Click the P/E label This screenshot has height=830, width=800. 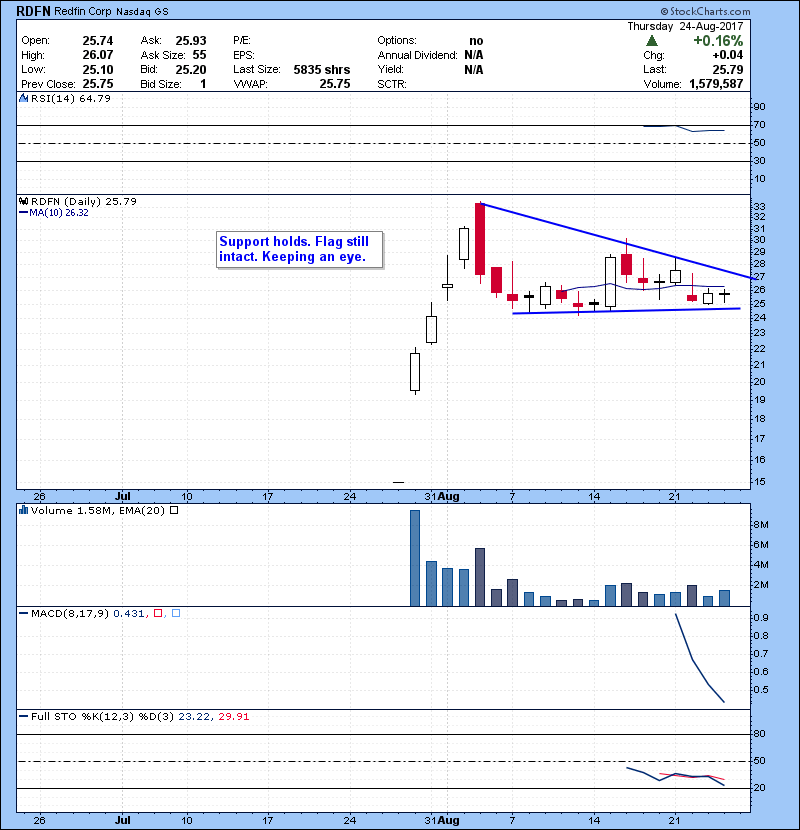(242, 41)
